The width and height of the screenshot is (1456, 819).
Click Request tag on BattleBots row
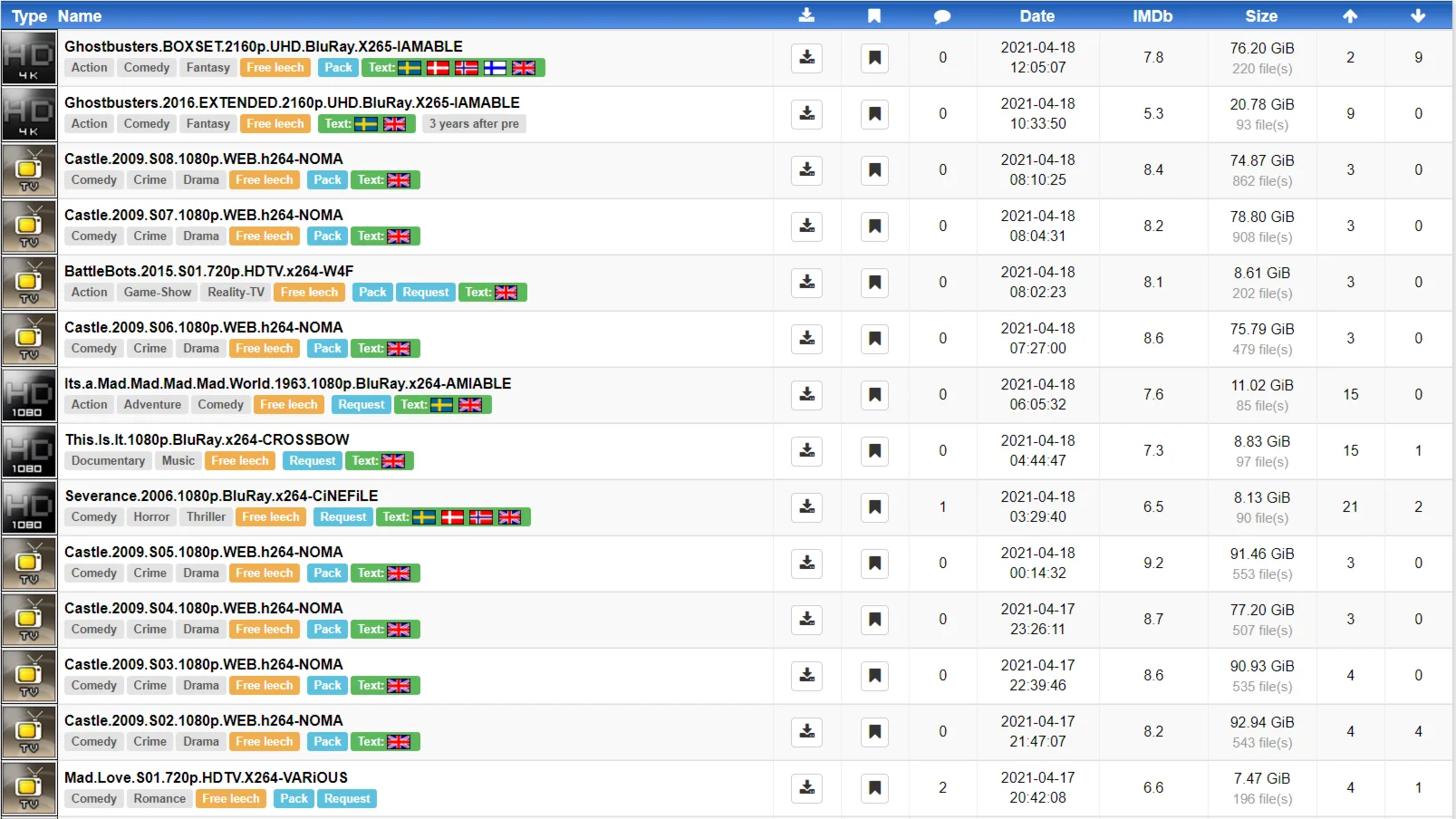[x=426, y=292]
